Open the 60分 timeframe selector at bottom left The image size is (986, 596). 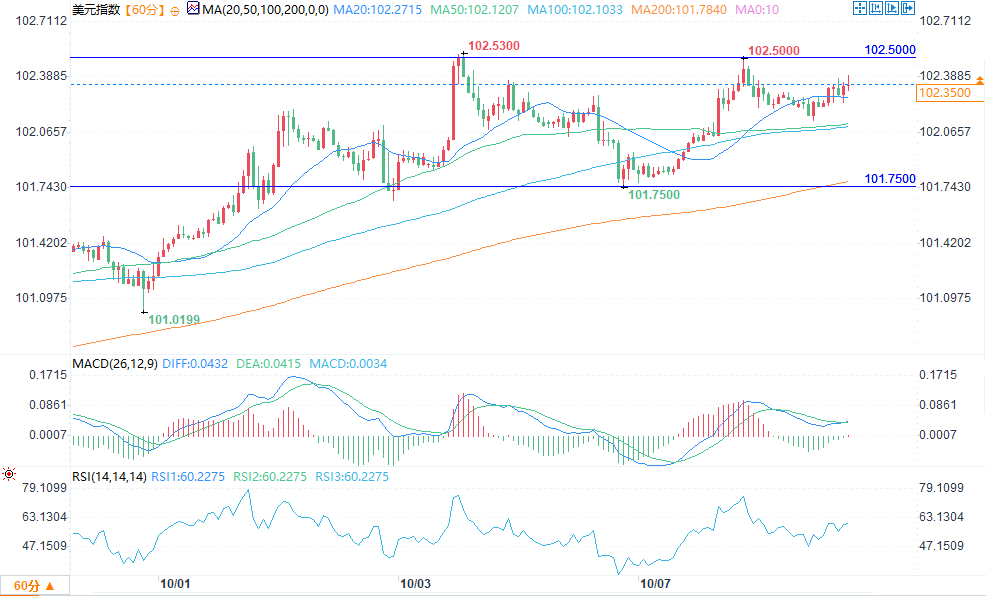coord(34,586)
